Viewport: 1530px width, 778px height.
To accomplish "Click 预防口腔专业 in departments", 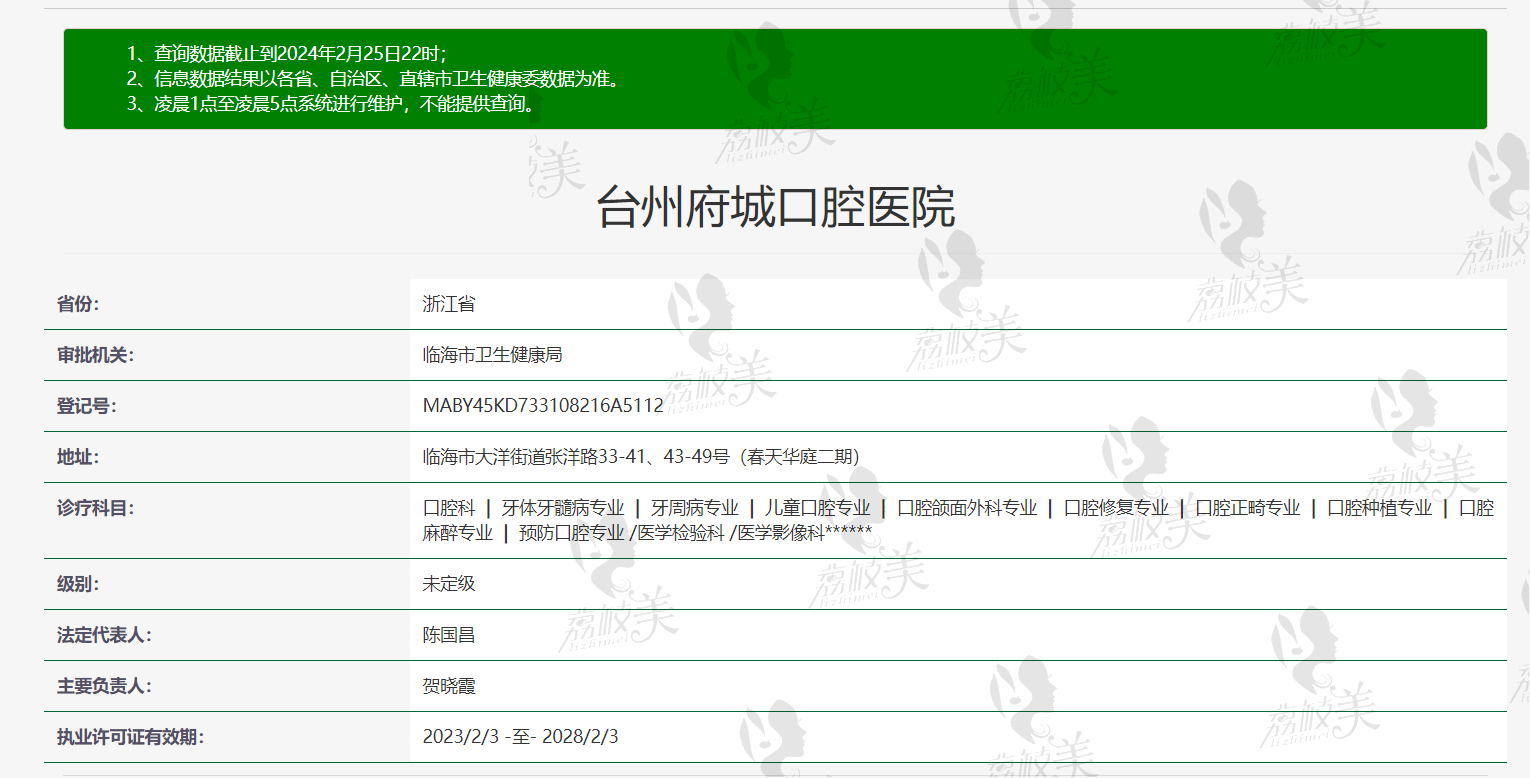I will (x=572, y=533).
